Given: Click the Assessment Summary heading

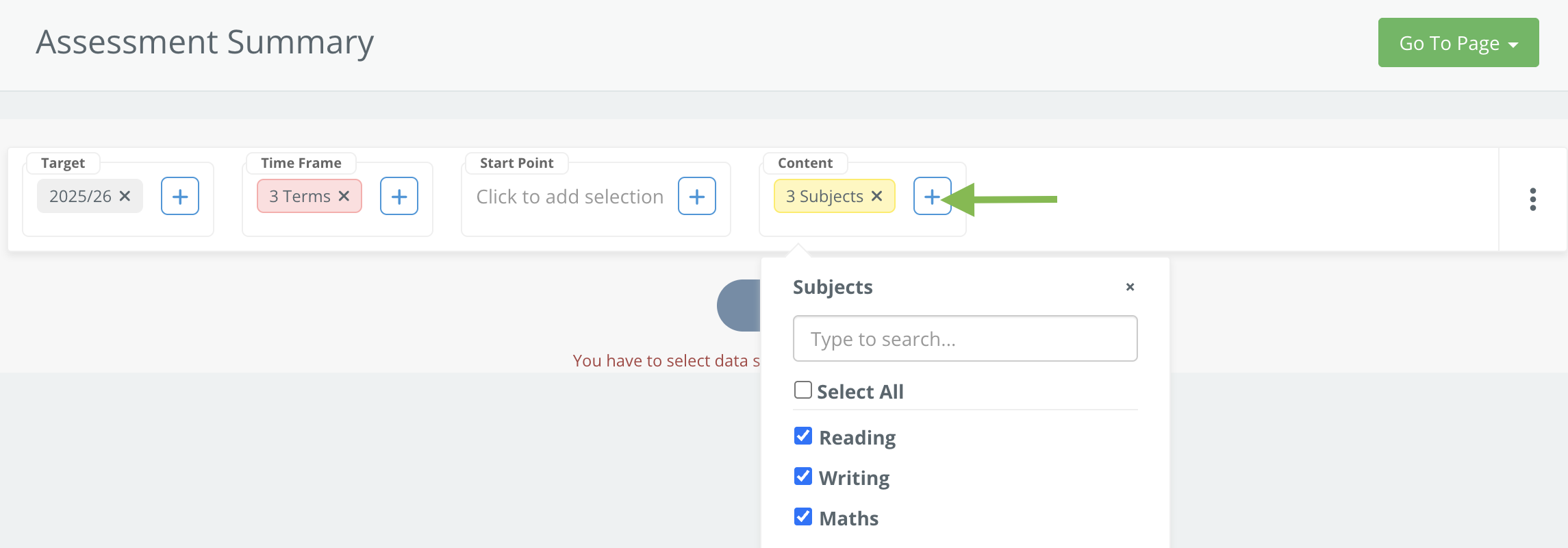Looking at the screenshot, I should pos(205,42).
